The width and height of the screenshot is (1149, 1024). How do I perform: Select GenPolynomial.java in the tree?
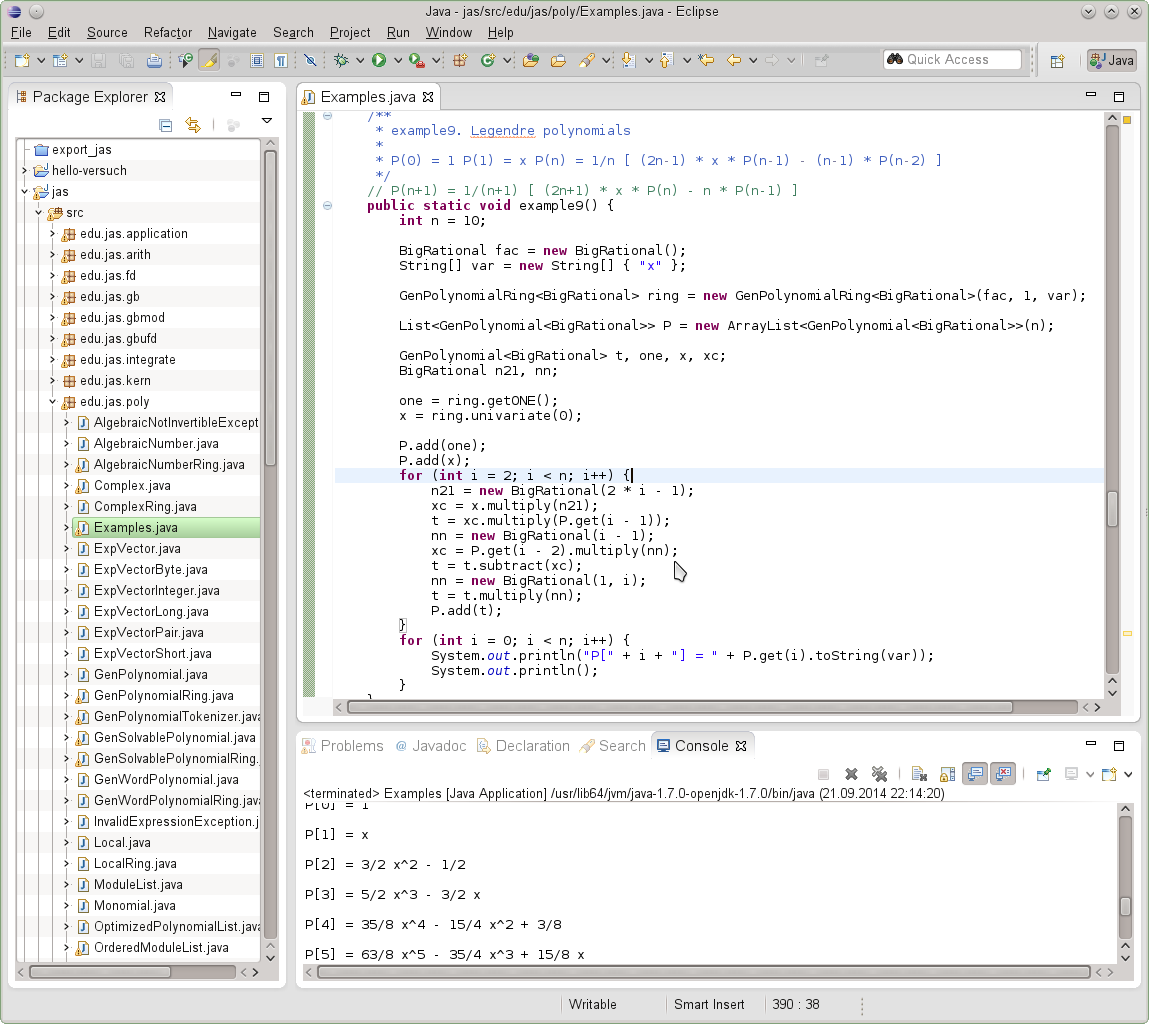[150, 674]
